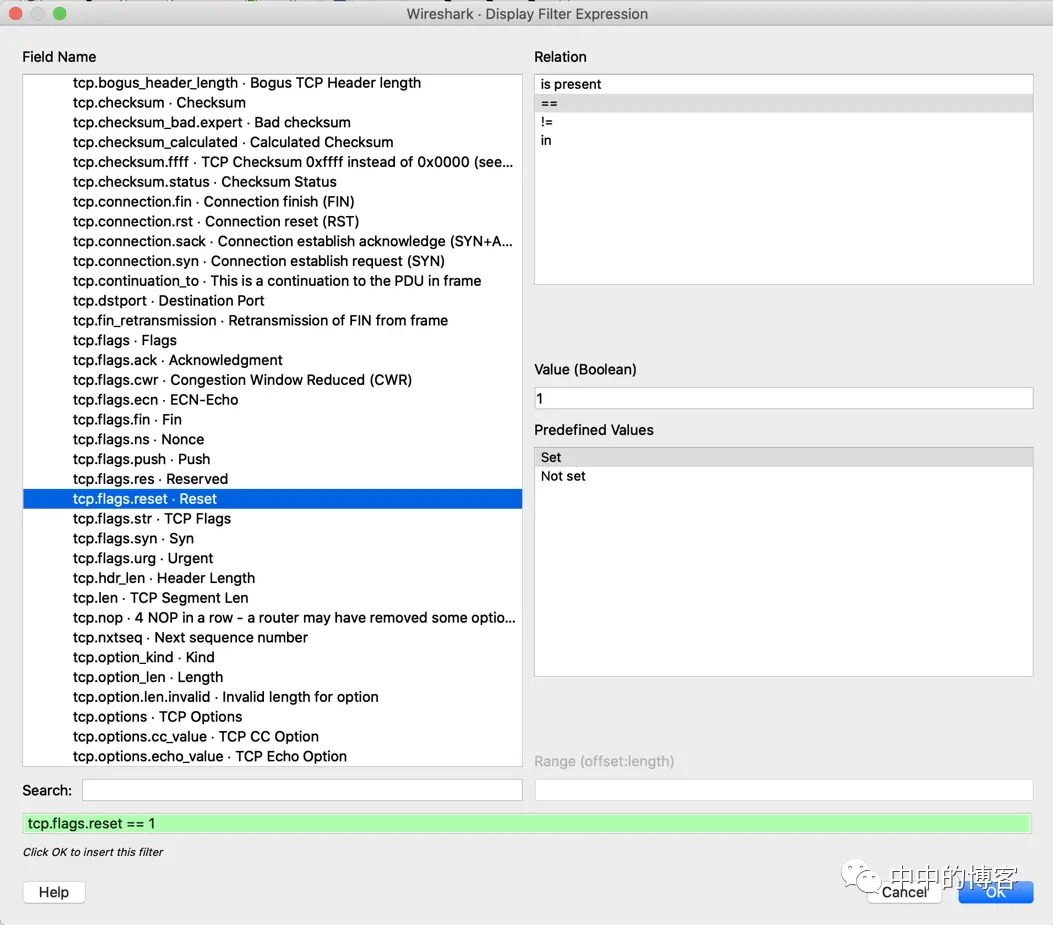This screenshot has height=925, width=1053.
Task: Select tcp.len · TCP Segment Len
Action: pos(273,598)
